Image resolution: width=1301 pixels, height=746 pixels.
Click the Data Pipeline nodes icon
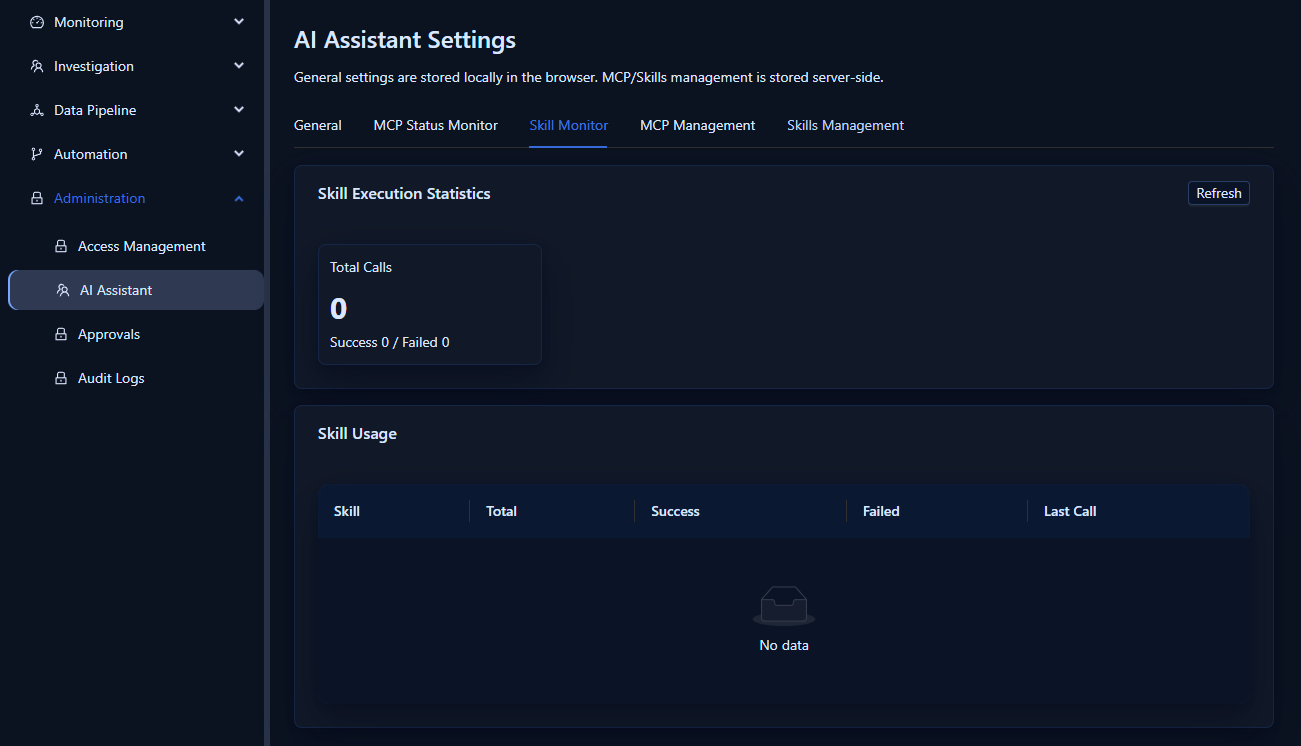pyautogui.click(x=37, y=110)
